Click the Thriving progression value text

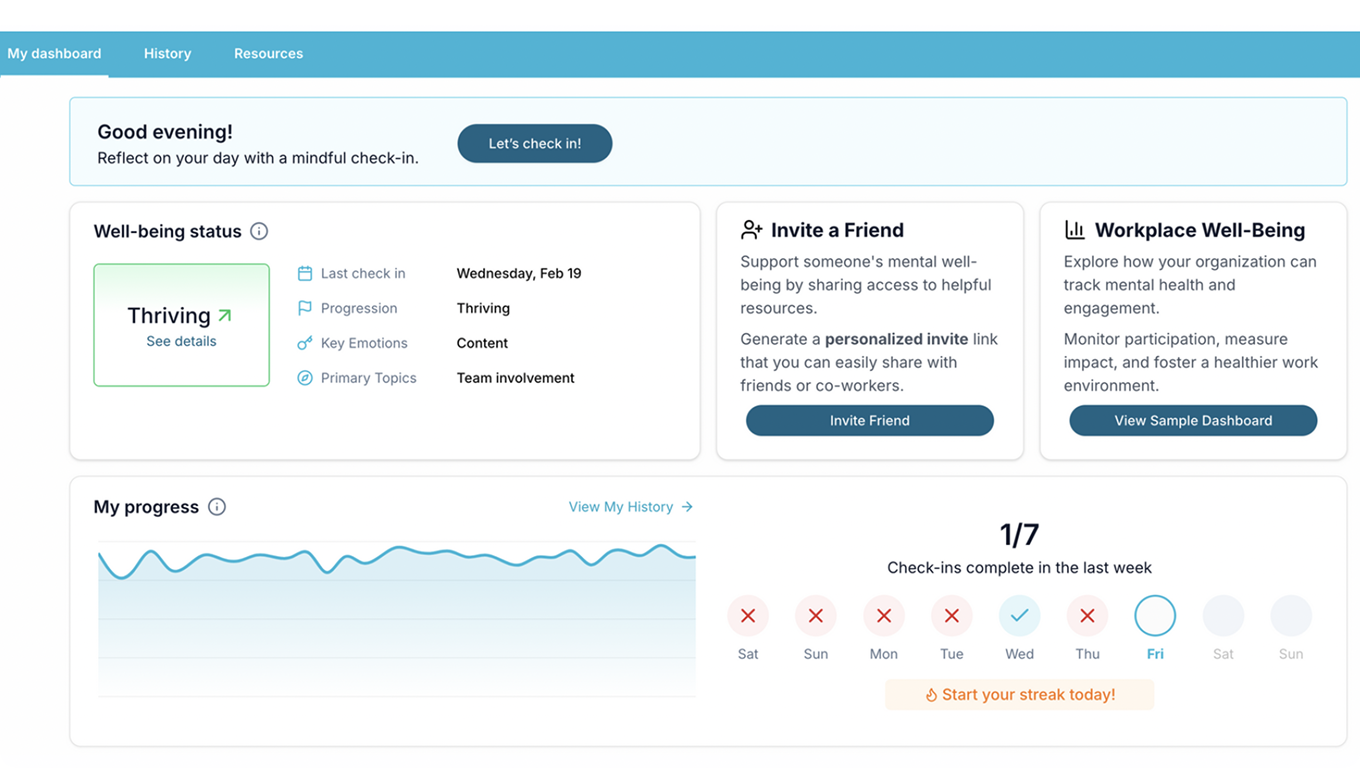click(483, 308)
